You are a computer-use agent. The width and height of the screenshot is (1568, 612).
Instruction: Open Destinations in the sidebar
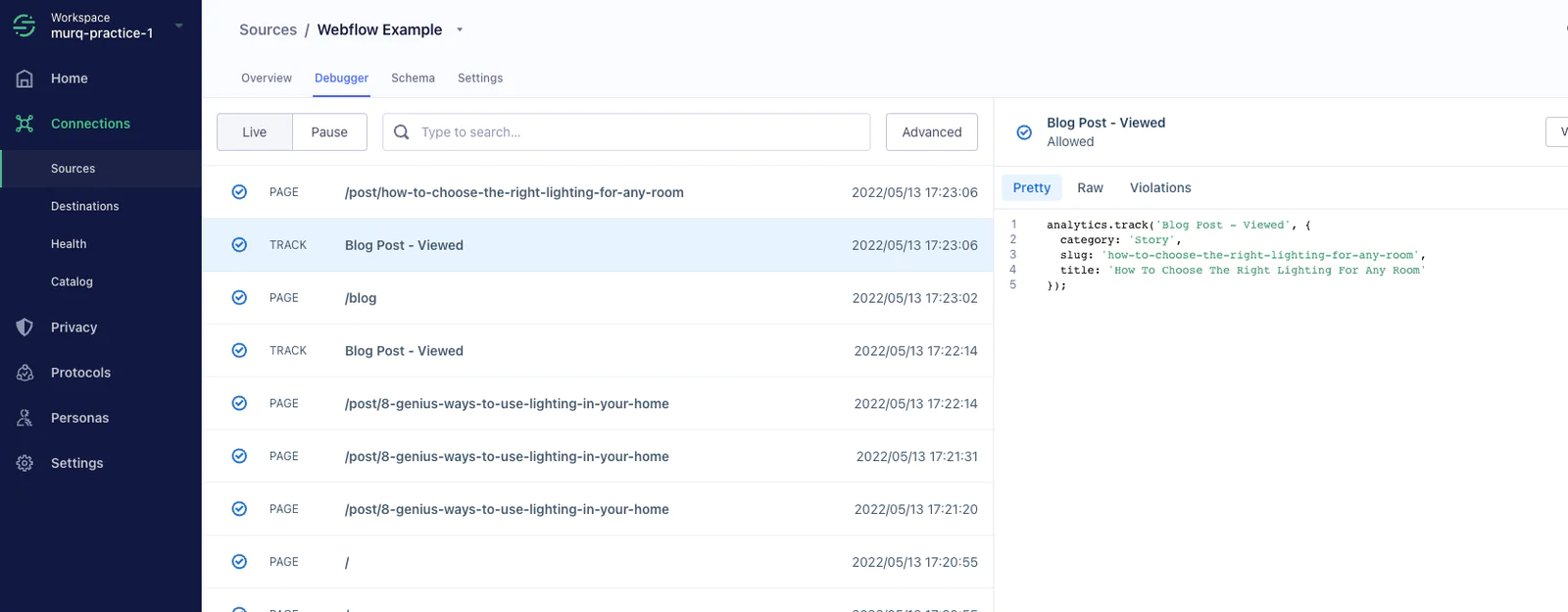[85, 207]
